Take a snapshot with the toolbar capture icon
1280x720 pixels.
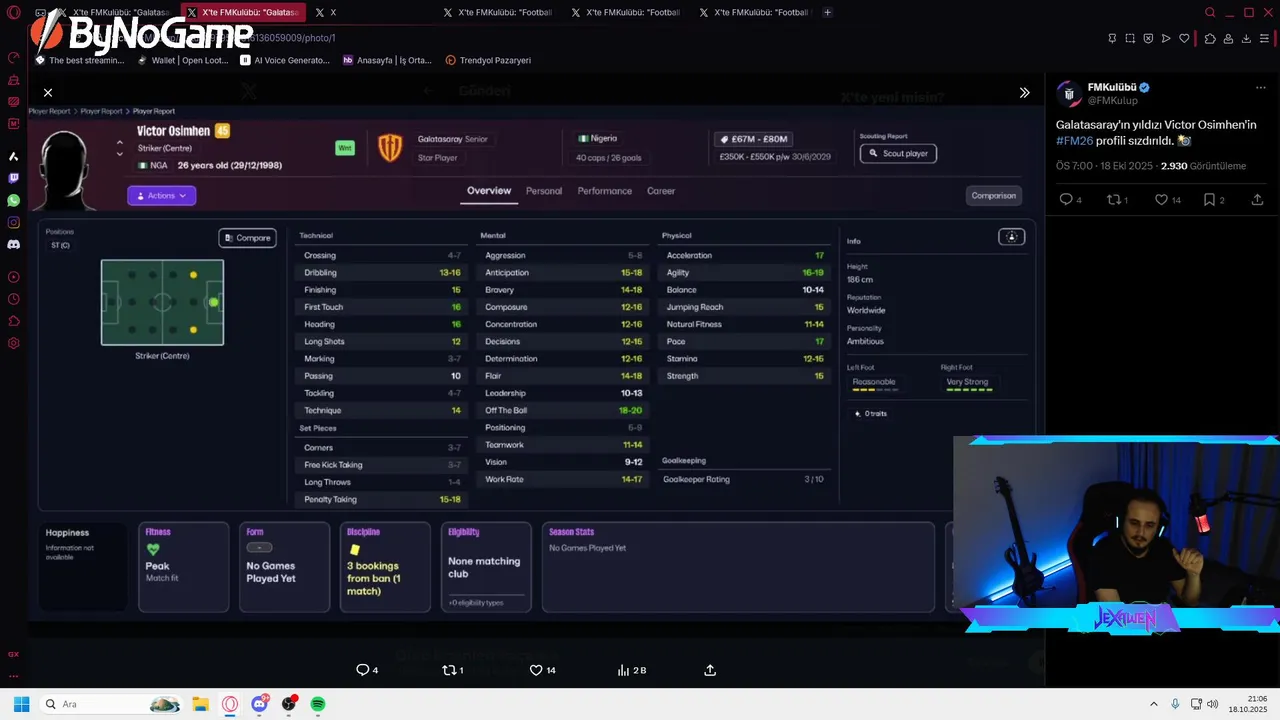1130,38
